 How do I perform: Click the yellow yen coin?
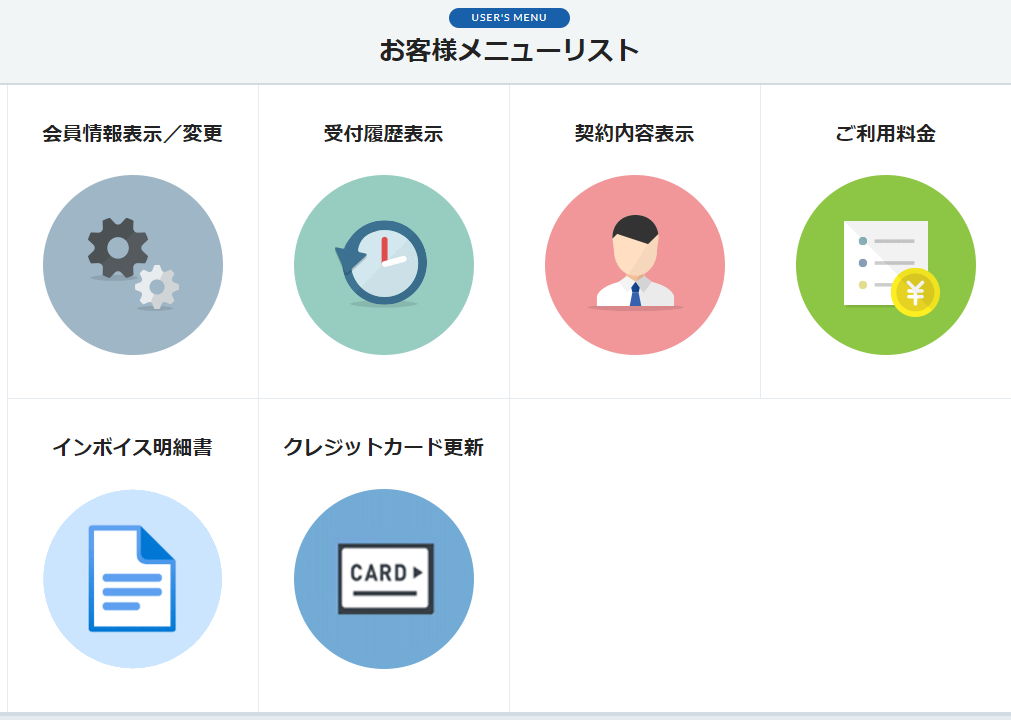[x=915, y=293]
